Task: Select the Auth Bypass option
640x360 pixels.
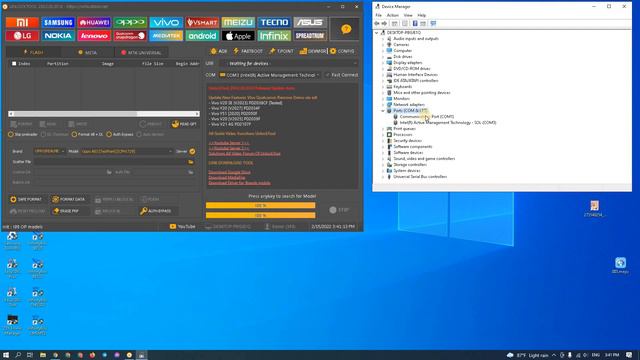Action: [120, 134]
